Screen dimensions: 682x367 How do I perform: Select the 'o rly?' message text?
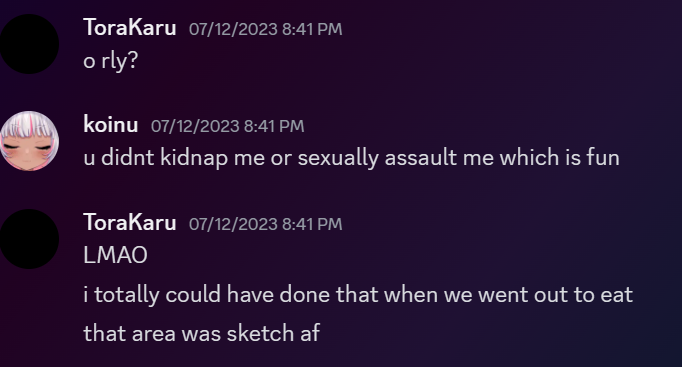click(x=110, y=60)
